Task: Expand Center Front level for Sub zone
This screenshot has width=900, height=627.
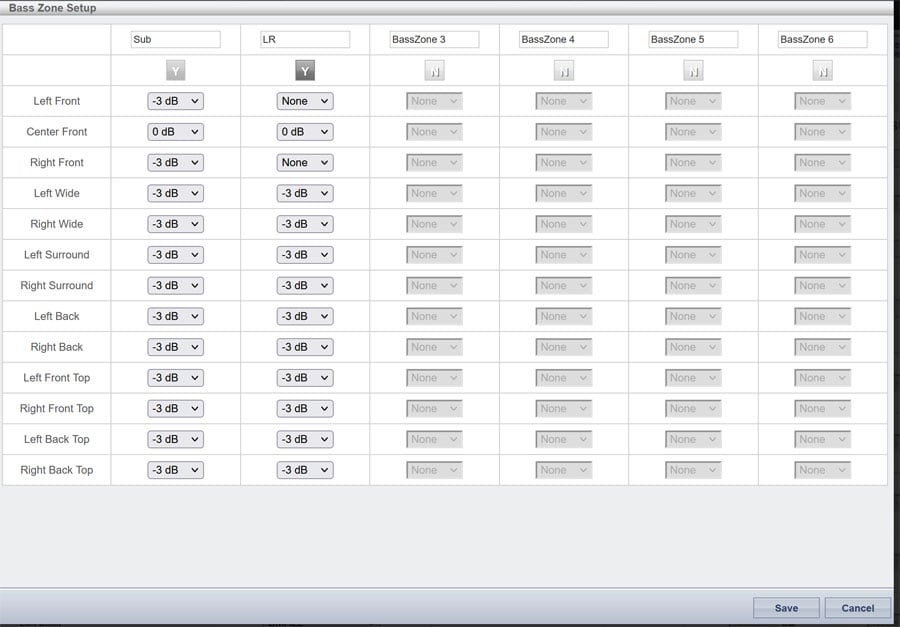Action: [175, 132]
